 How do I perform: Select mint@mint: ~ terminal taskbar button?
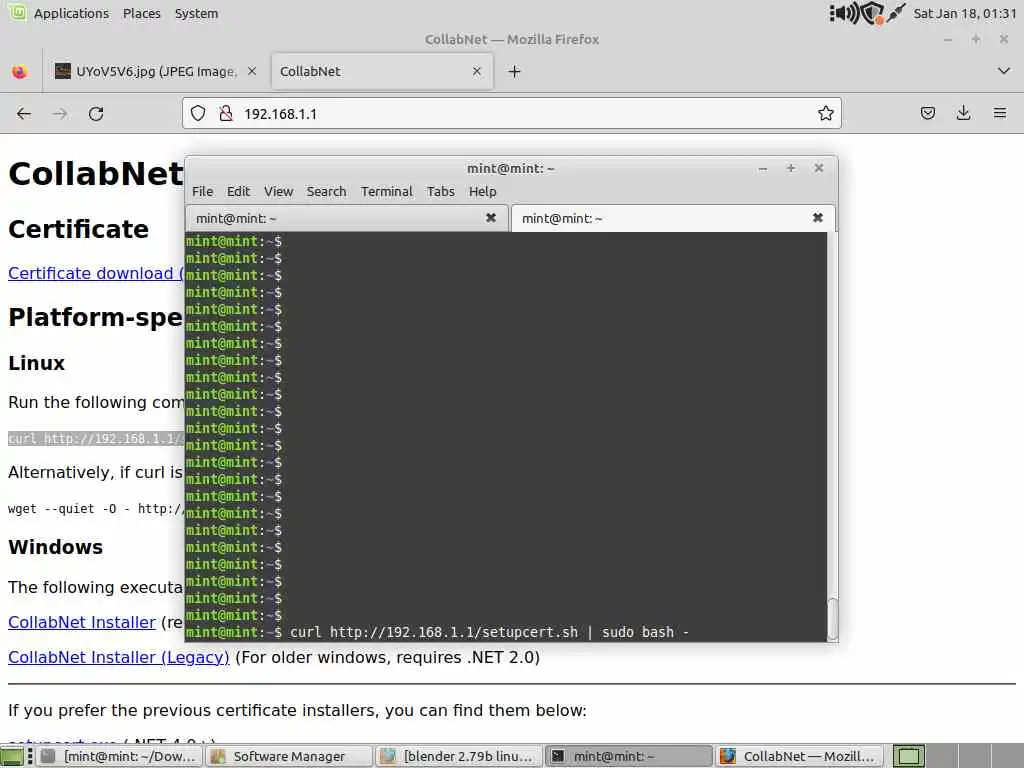tap(629, 756)
